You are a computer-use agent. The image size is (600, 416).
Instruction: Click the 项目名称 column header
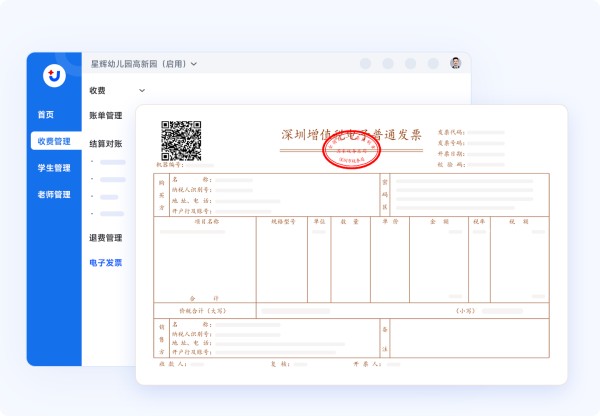coord(207,222)
